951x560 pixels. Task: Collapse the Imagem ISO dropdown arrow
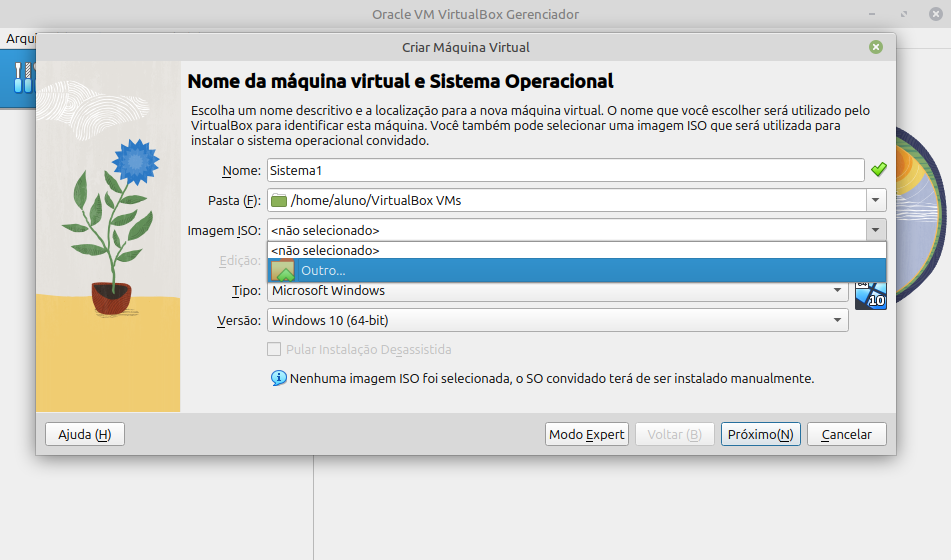pos(876,230)
